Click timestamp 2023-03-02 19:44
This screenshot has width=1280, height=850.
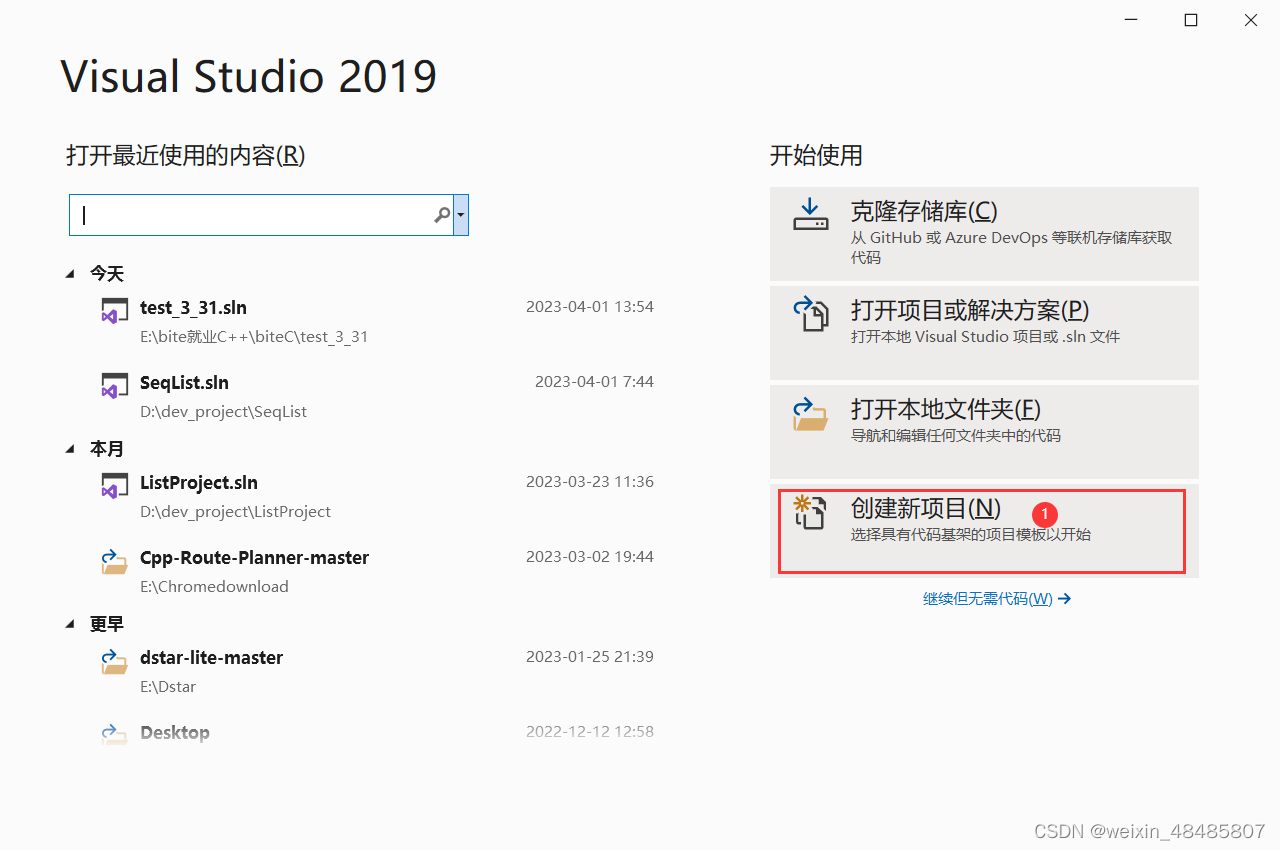[x=590, y=557]
